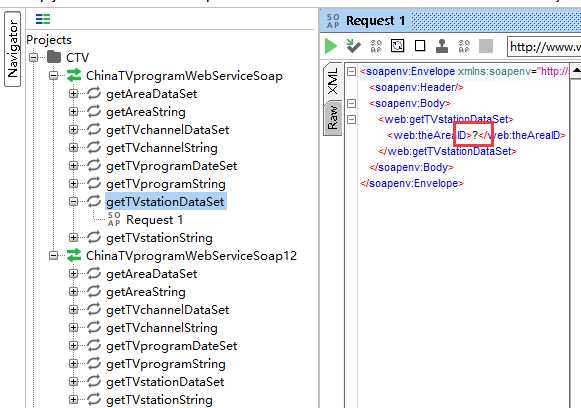
Task: Select the ChinaTVprogramWebServiceSoap interface label
Action: pos(185,76)
